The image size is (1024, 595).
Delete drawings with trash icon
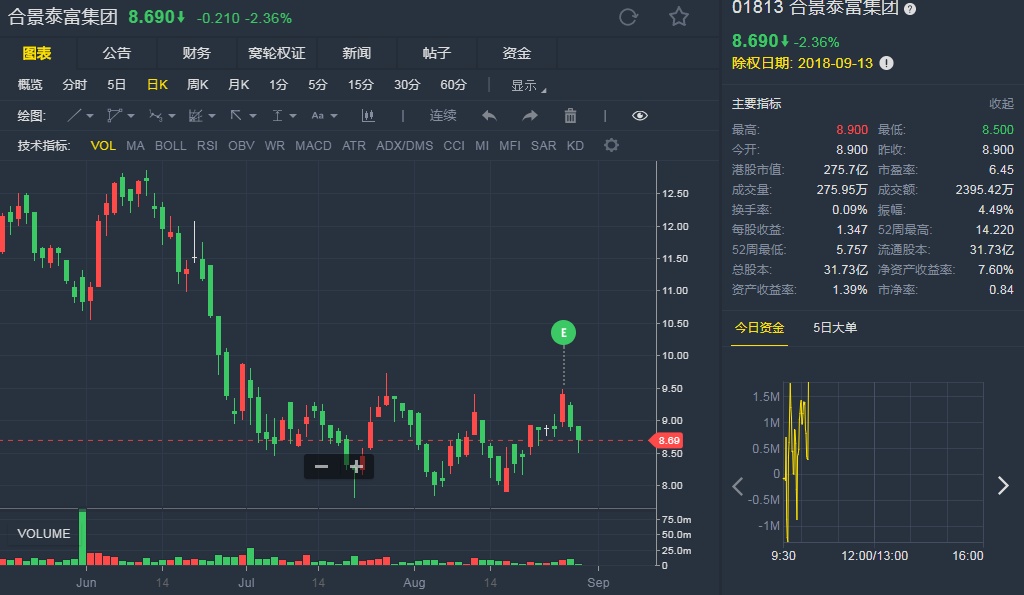tap(570, 116)
